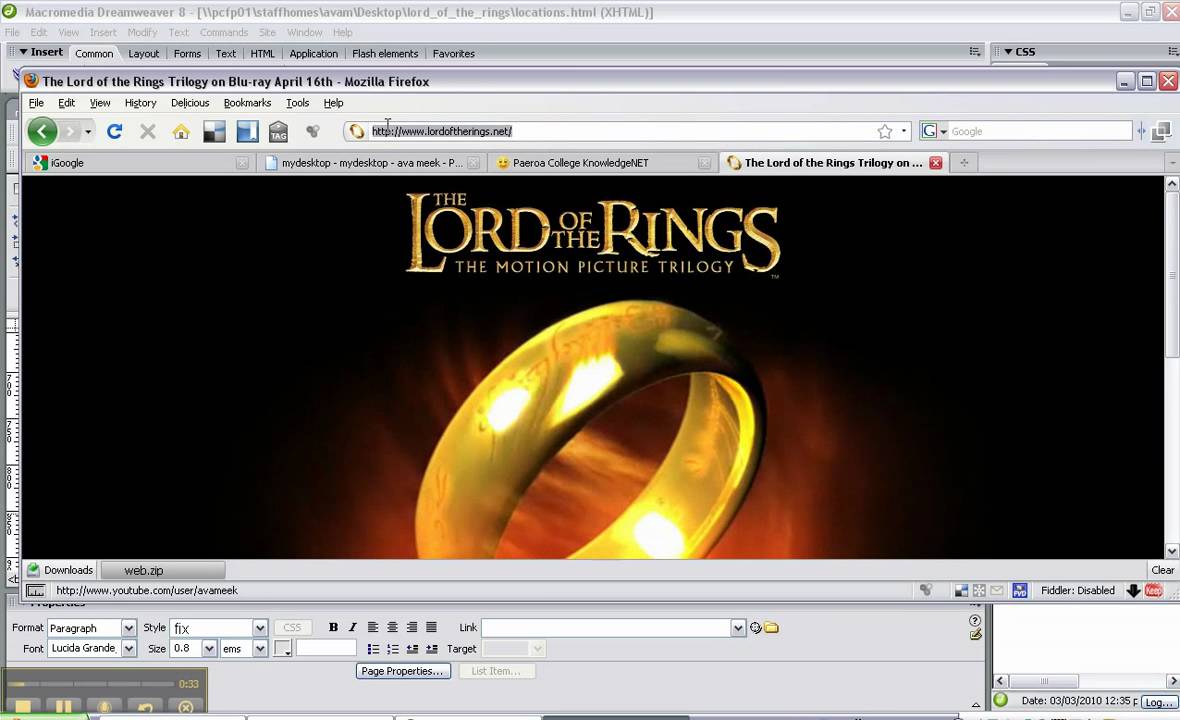Select Layout tab in Dreamweaver Insert bar
The image size is (1180, 720).
click(x=143, y=53)
